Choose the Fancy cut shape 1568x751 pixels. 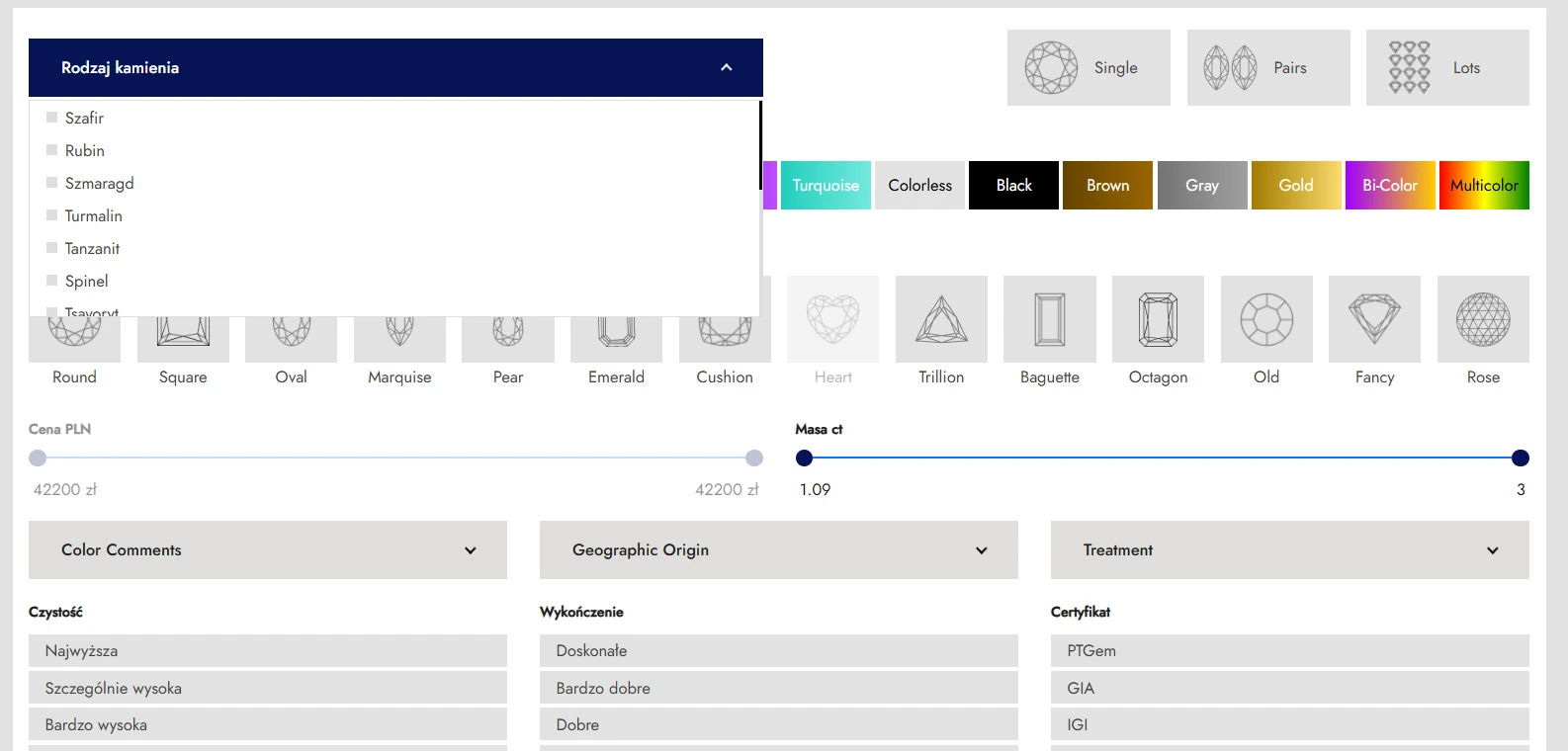(1374, 319)
